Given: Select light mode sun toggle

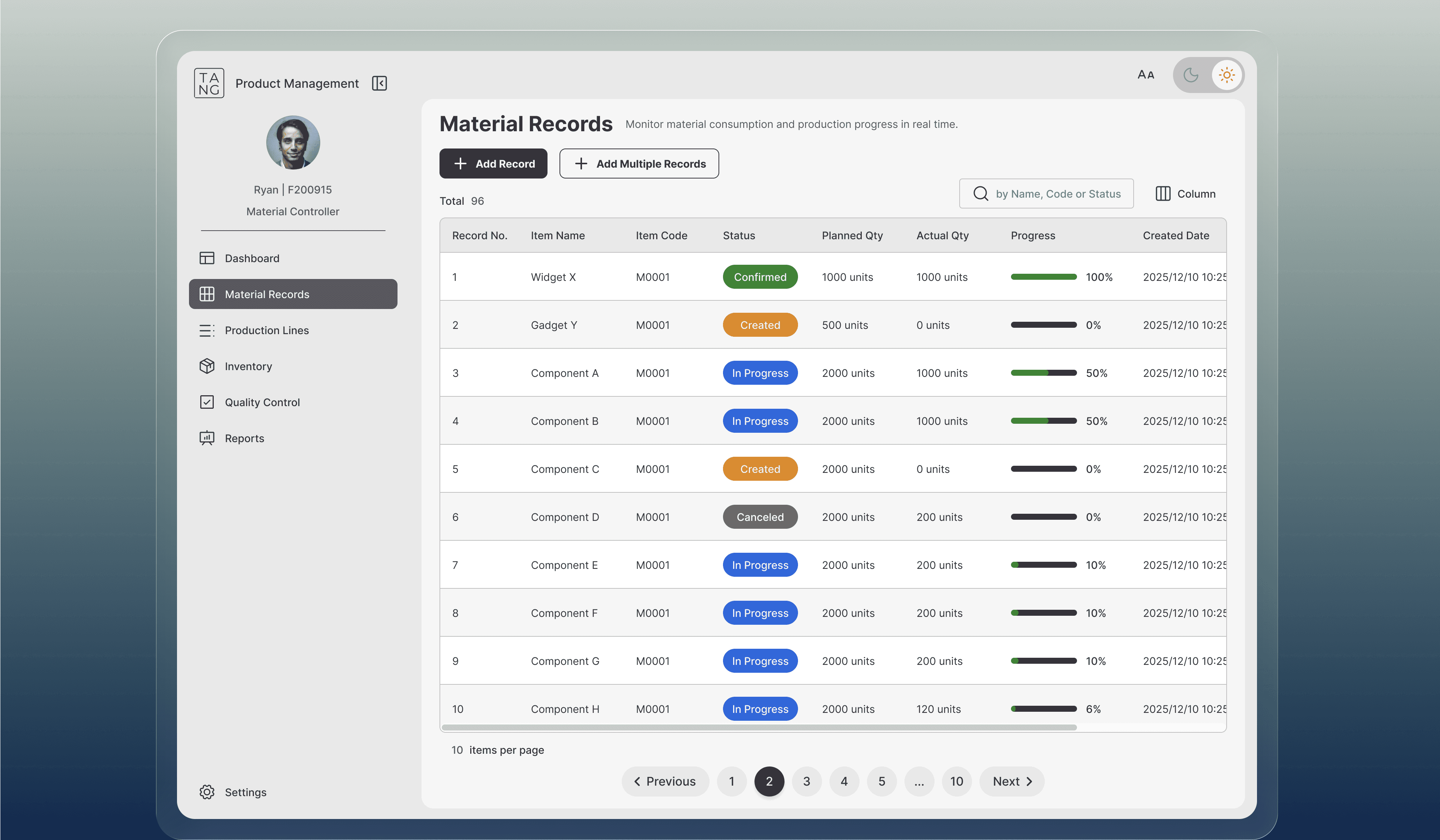Looking at the screenshot, I should pos(1226,75).
